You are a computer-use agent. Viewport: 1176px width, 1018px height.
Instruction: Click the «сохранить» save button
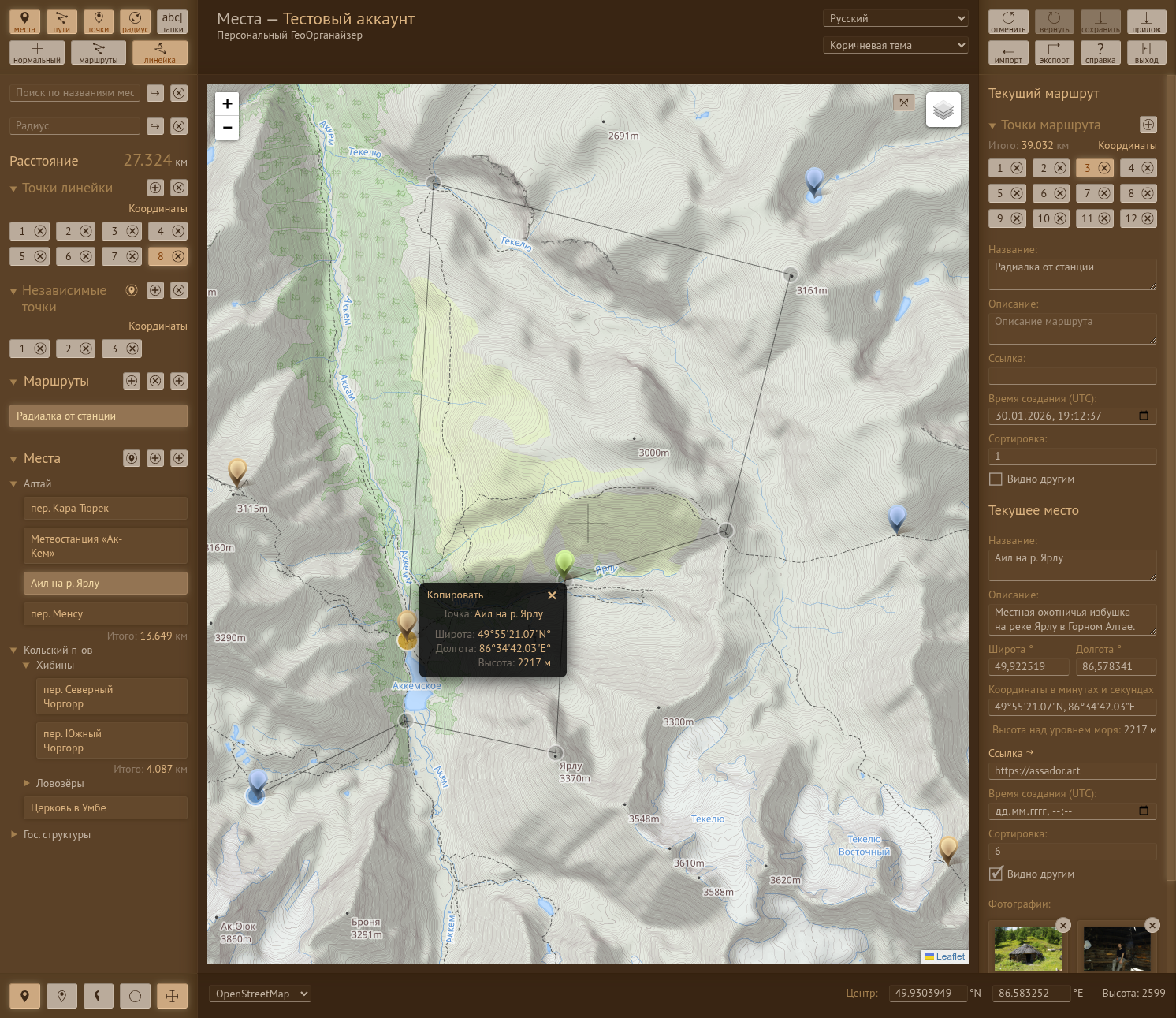[x=1100, y=22]
